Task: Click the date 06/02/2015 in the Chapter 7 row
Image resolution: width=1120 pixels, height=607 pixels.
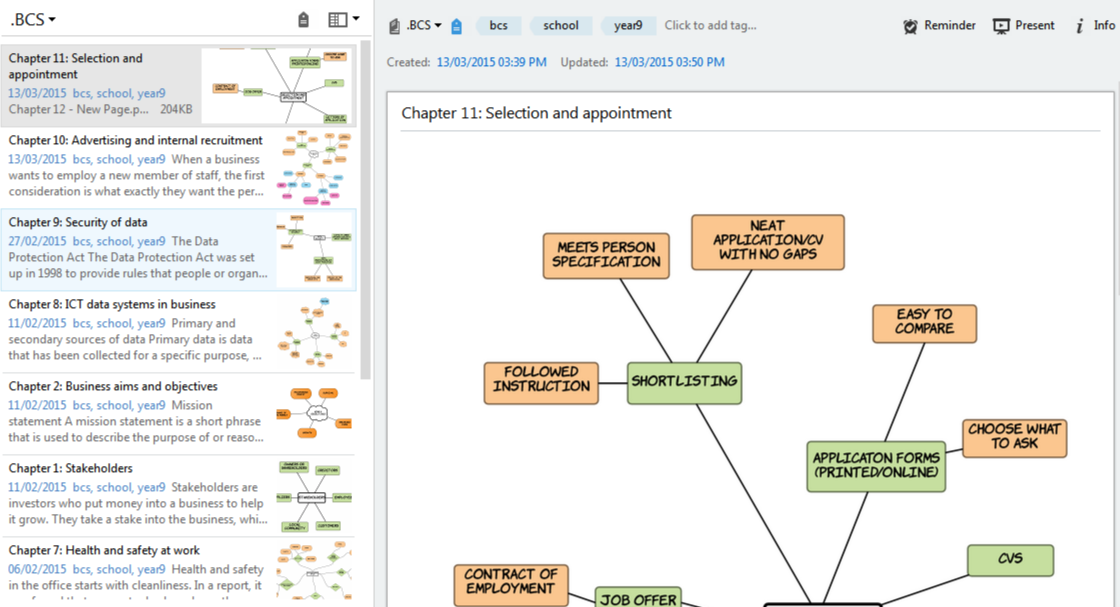Action: [x=37, y=569]
